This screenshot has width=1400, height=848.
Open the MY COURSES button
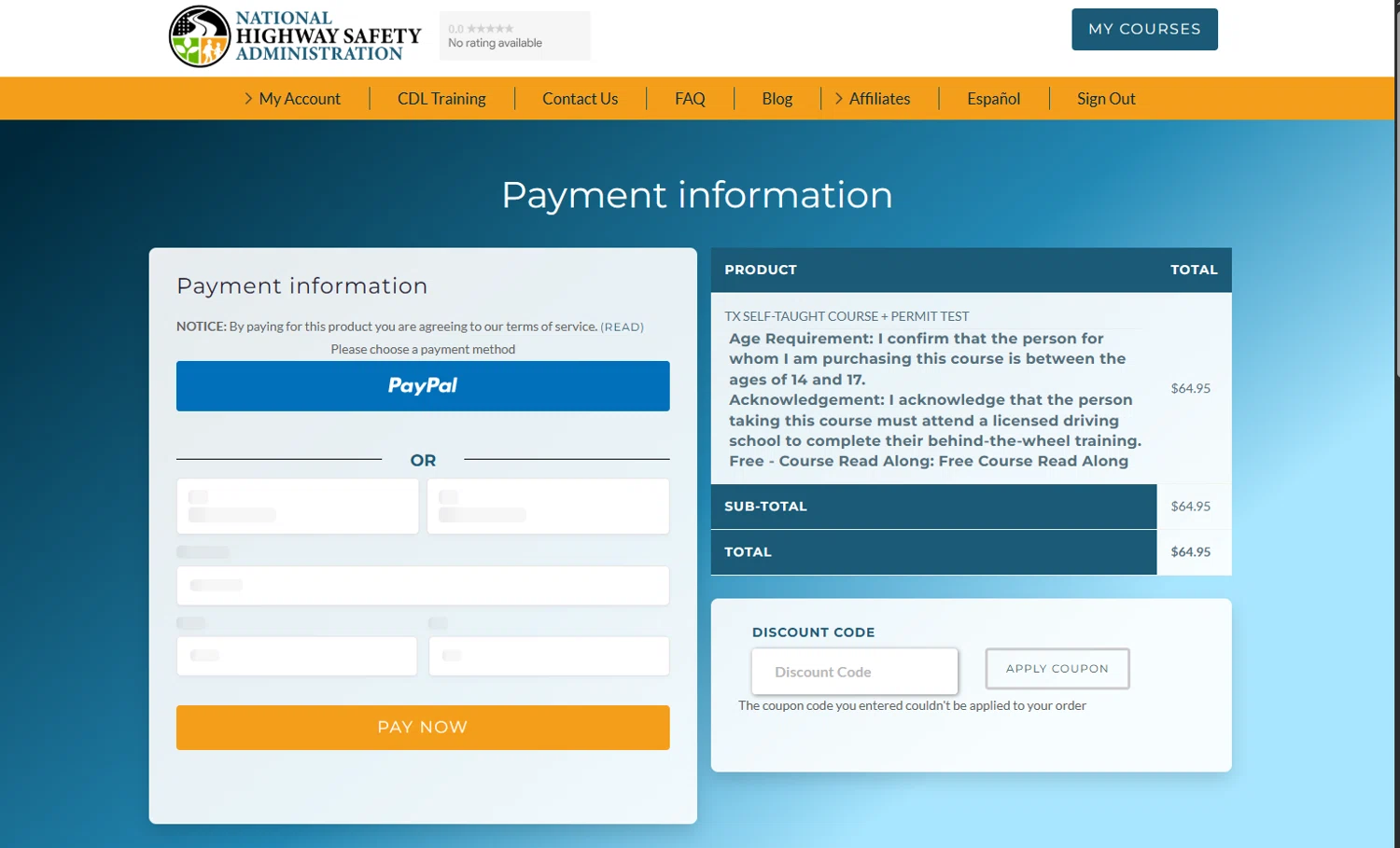(1144, 29)
